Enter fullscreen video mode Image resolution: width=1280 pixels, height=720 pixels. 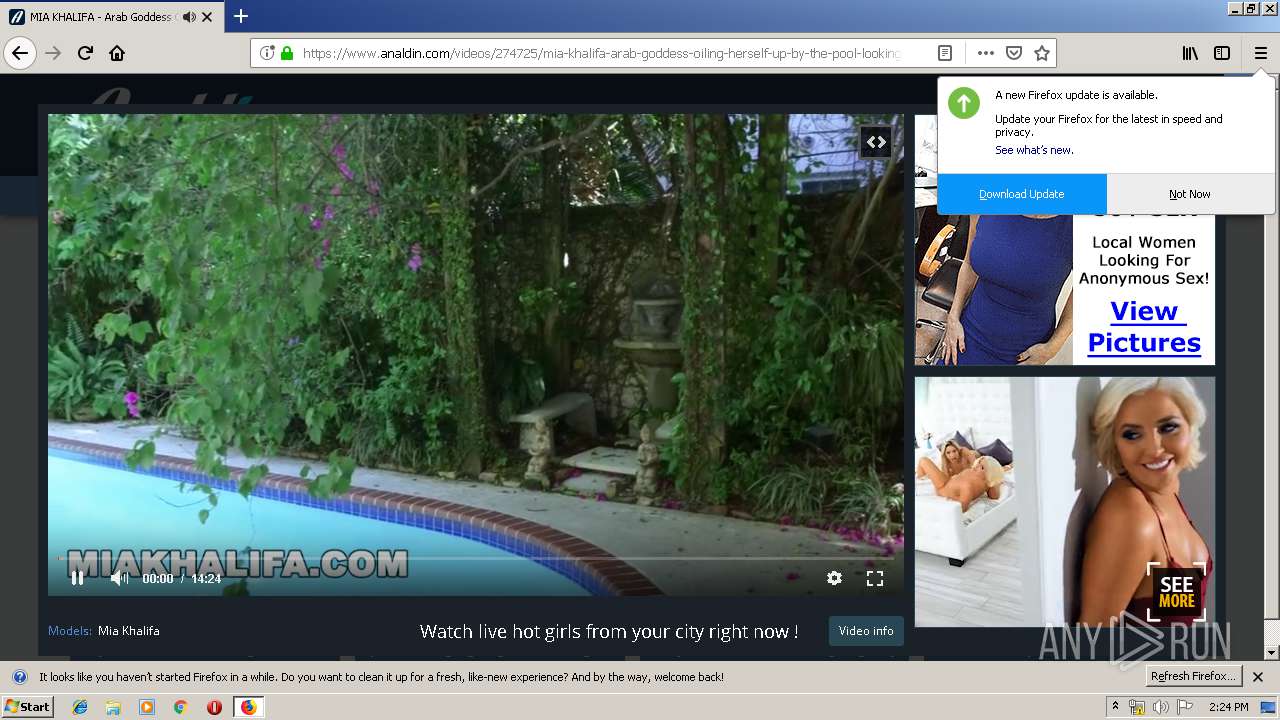(875, 578)
